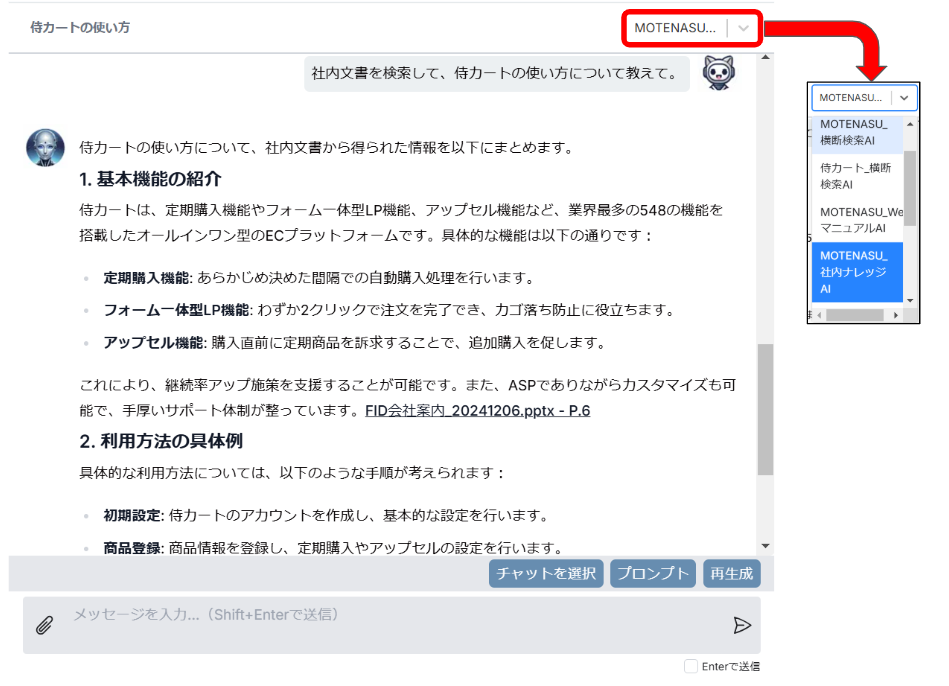The width and height of the screenshot is (949, 686).
Task: Enable the Enterで送信 checkbox
Action: [x=691, y=666]
